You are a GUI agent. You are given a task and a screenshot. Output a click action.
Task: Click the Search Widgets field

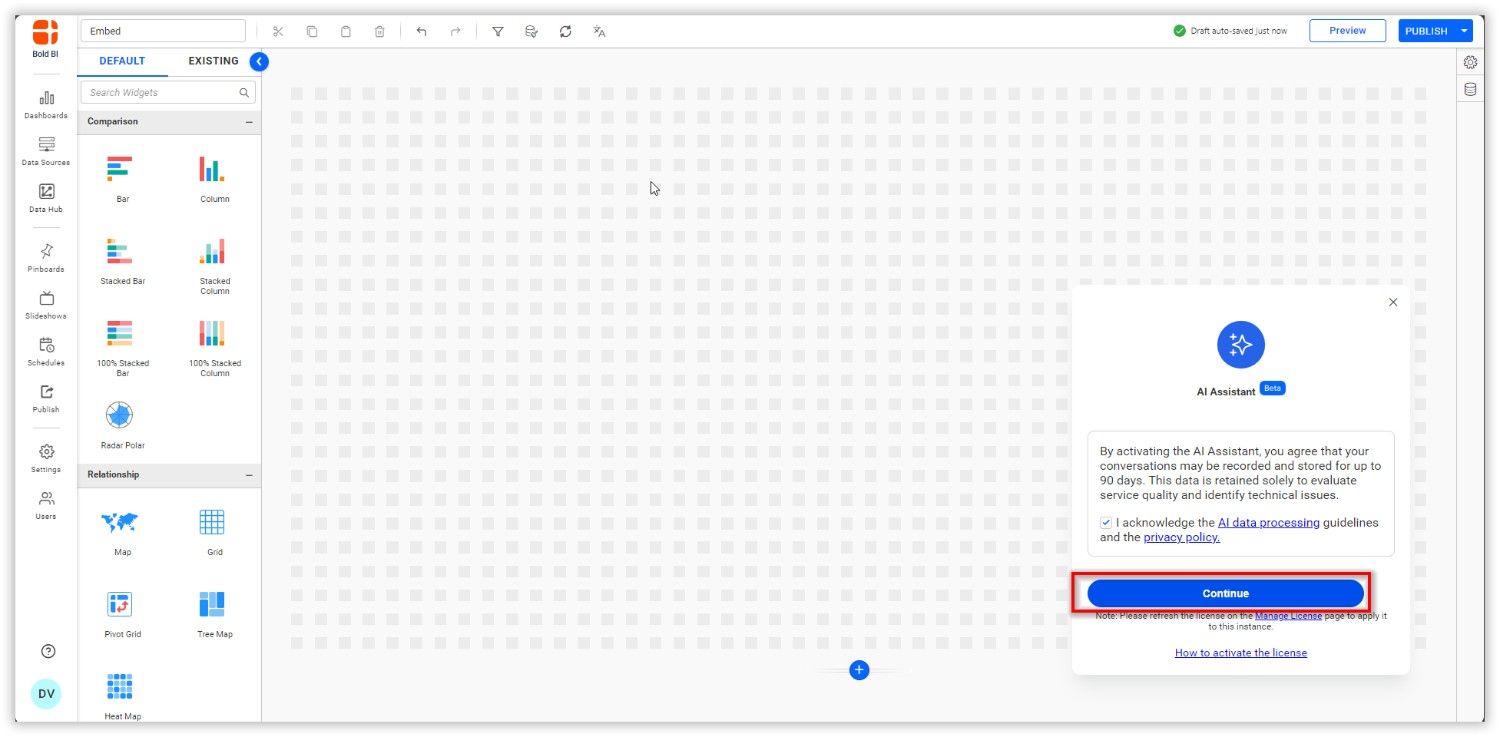(168, 92)
